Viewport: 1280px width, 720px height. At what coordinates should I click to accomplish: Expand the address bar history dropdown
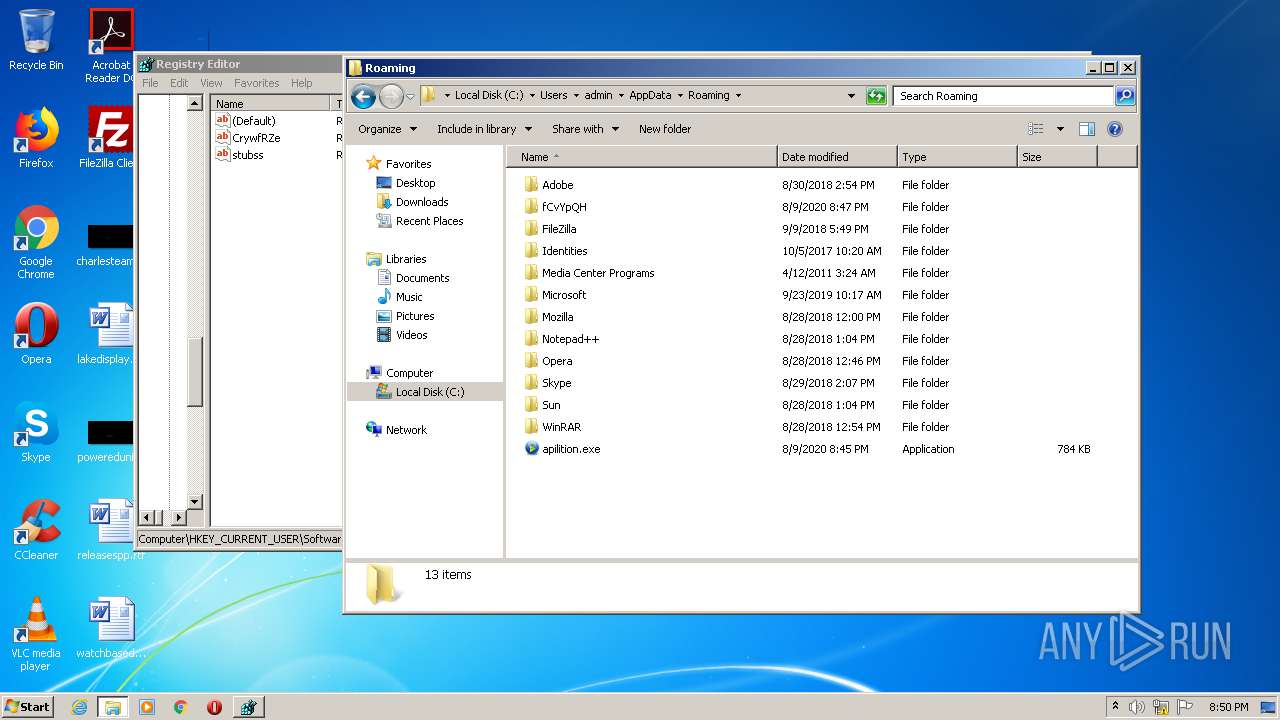click(x=851, y=96)
